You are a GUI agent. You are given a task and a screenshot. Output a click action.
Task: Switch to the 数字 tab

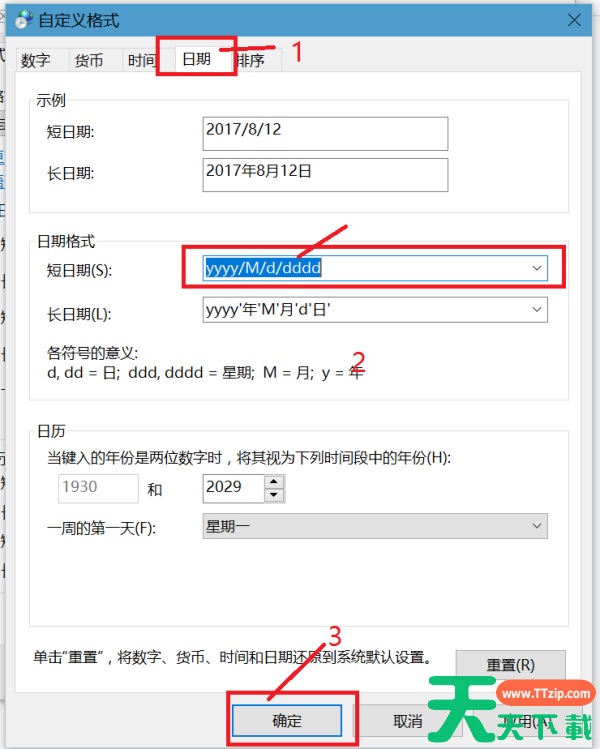pos(43,60)
